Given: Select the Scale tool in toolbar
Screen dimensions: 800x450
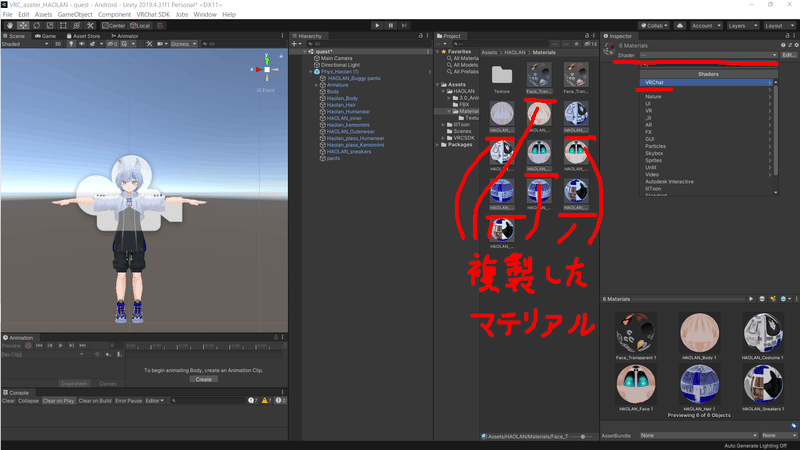Looking at the screenshot, I should [x=50, y=26].
